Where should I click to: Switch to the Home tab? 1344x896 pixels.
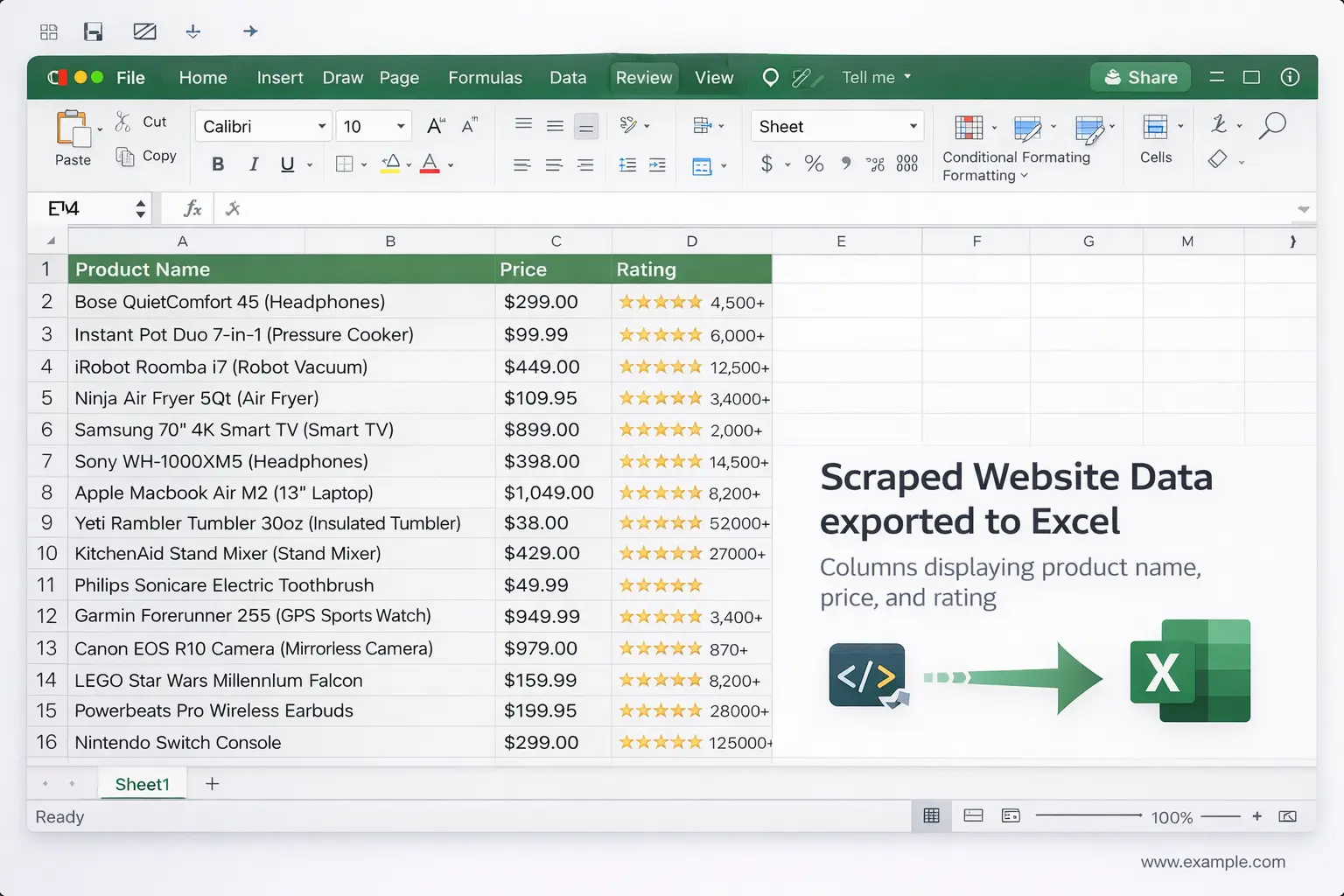[203, 77]
